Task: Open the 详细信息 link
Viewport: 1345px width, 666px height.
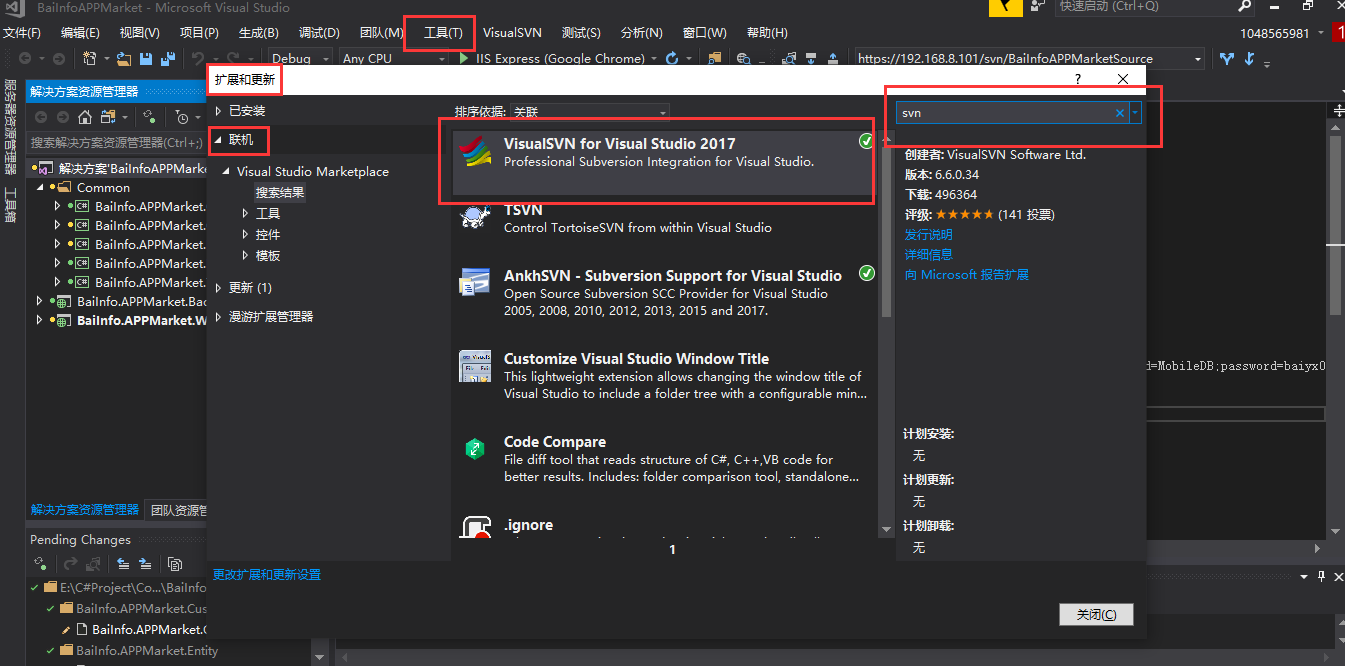Action: coord(929,254)
